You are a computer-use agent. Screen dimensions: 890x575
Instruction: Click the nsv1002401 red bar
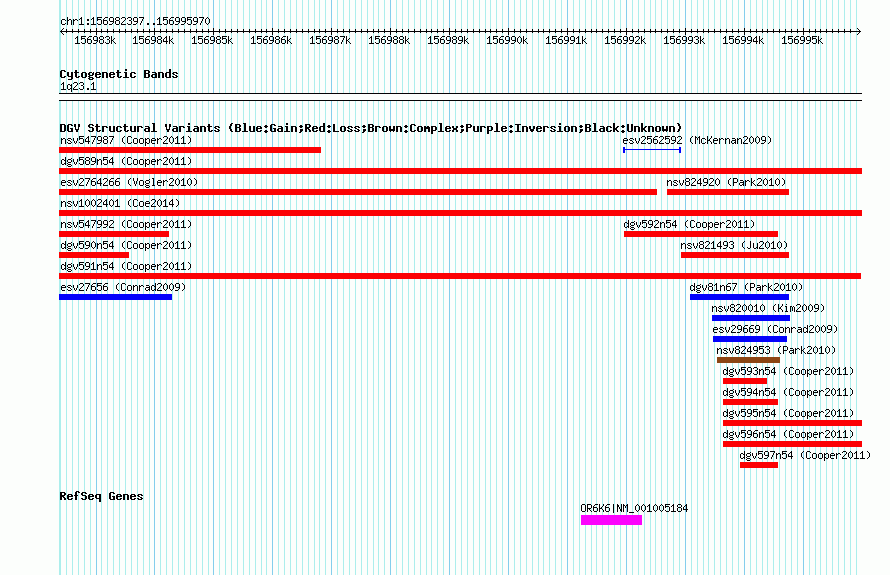point(460,213)
